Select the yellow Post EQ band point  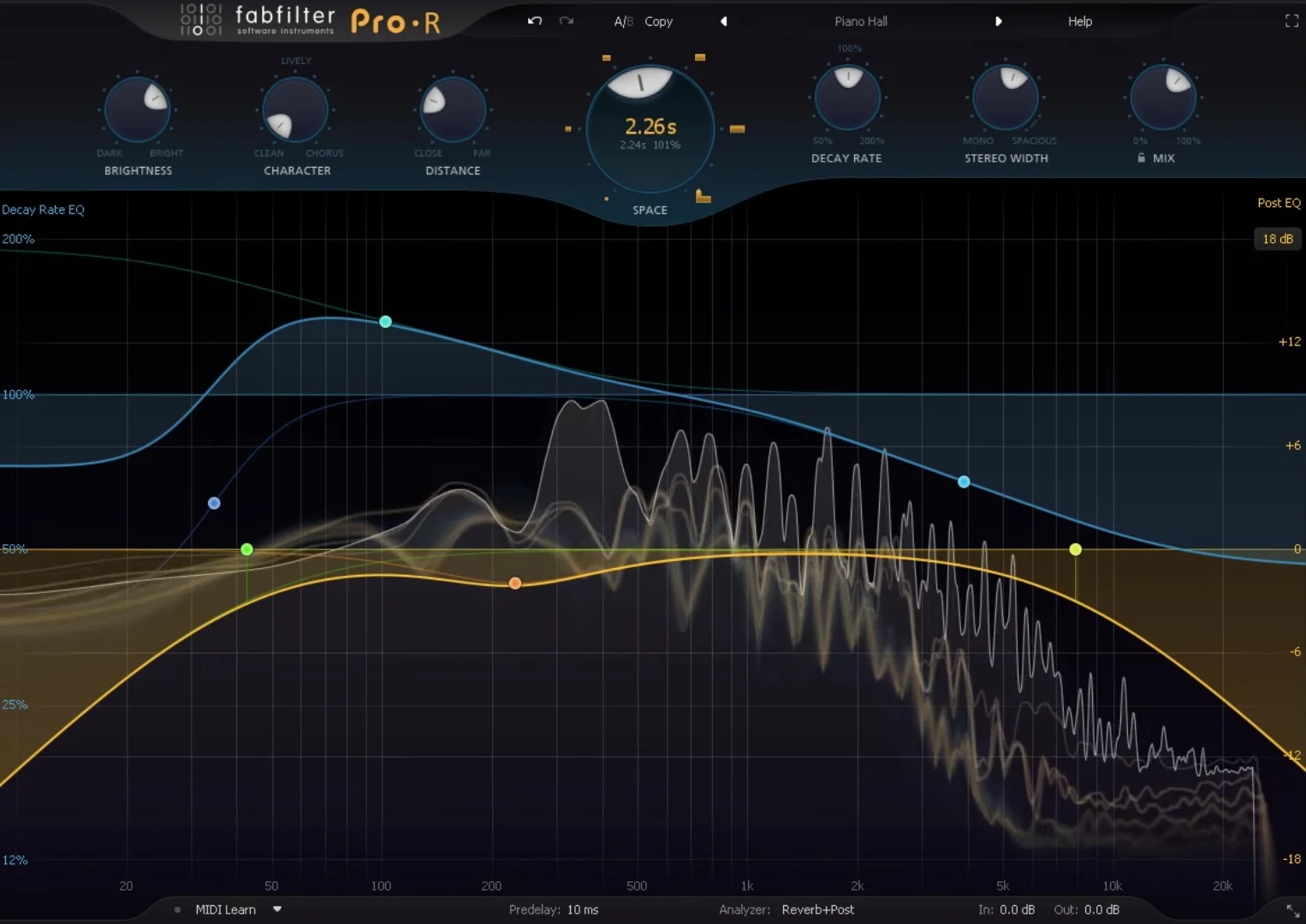coord(1076,549)
